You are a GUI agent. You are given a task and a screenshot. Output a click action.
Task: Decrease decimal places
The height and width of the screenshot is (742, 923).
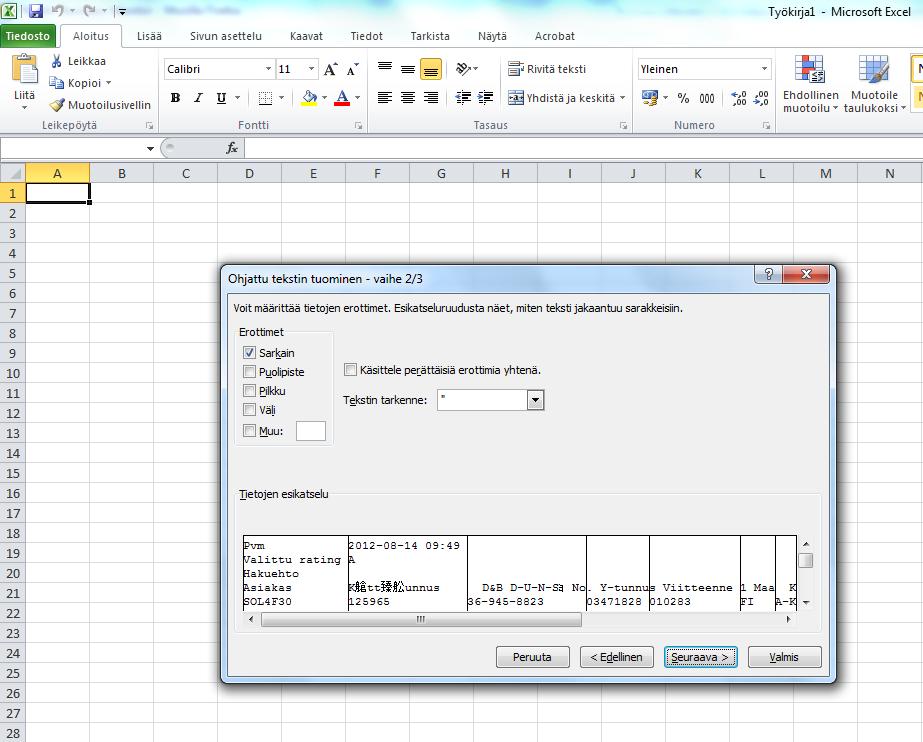click(761, 98)
